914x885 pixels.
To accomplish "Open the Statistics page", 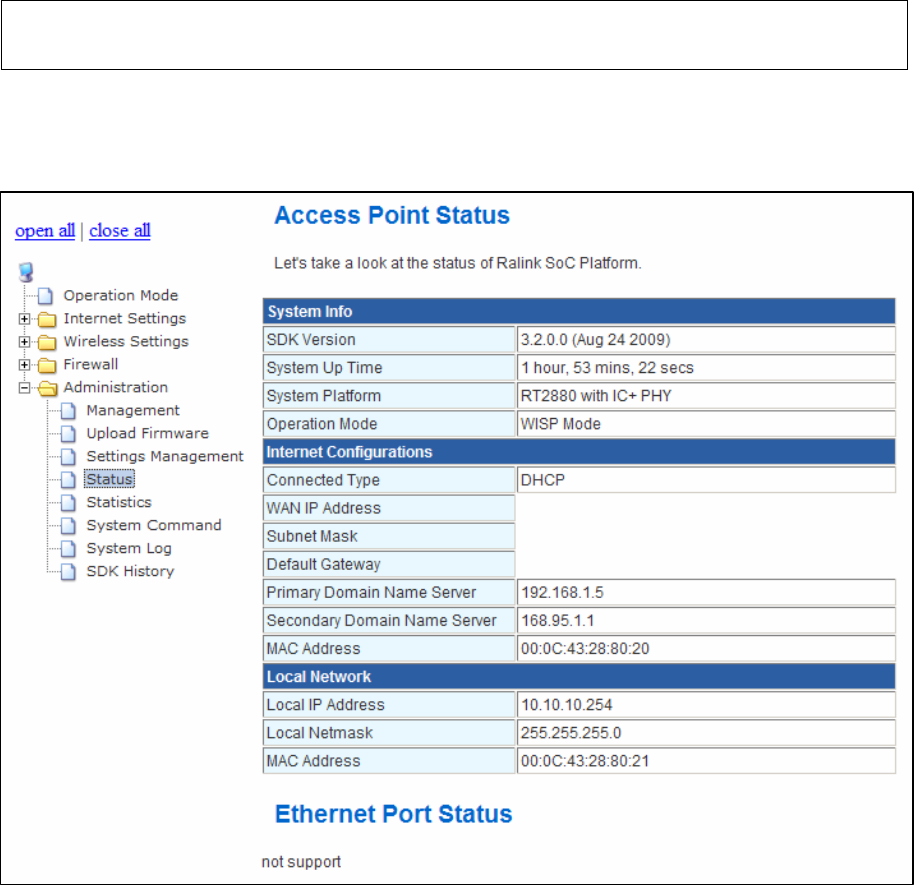I will point(119,503).
